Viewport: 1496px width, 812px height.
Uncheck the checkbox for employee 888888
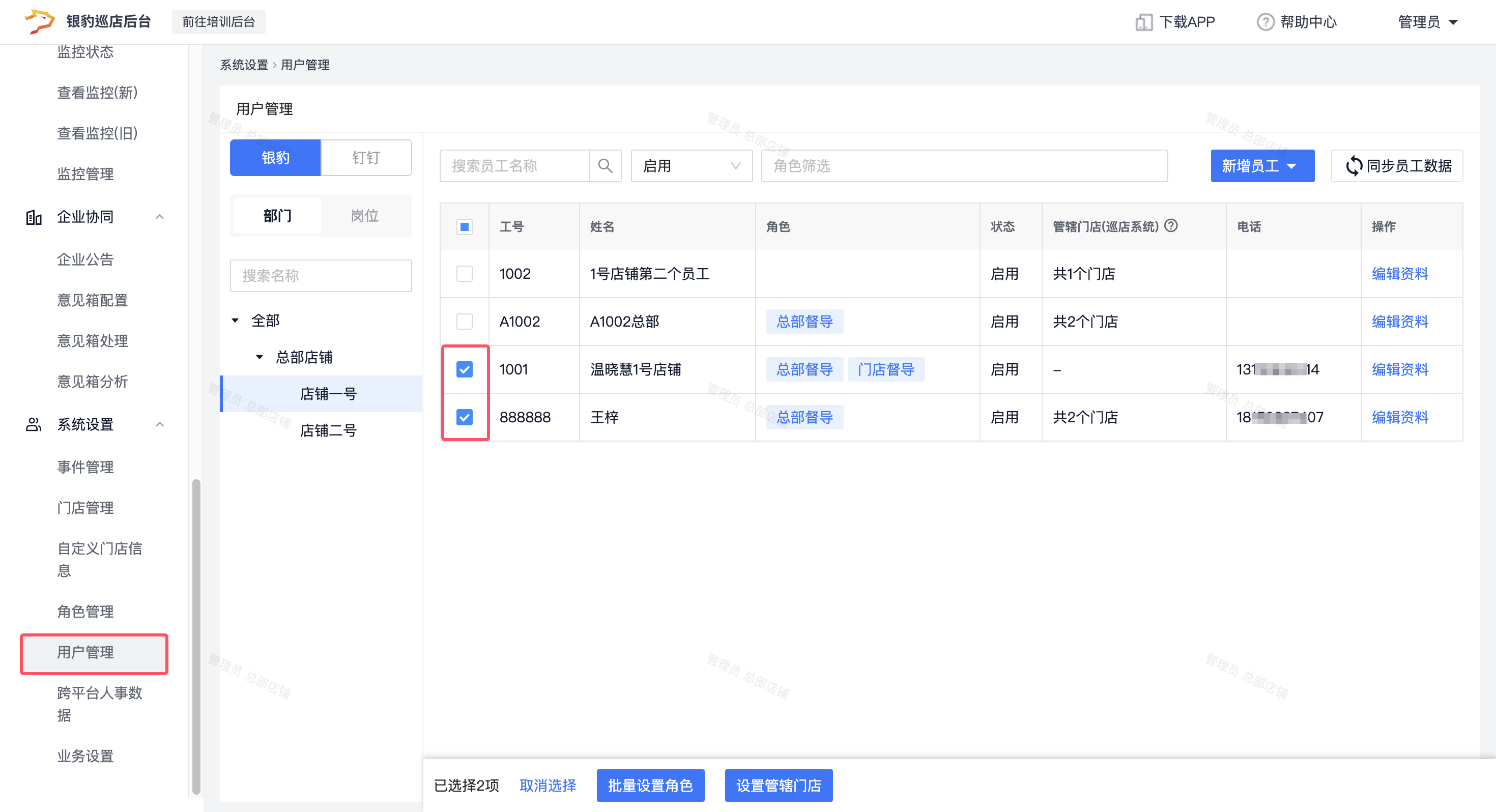(x=464, y=417)
